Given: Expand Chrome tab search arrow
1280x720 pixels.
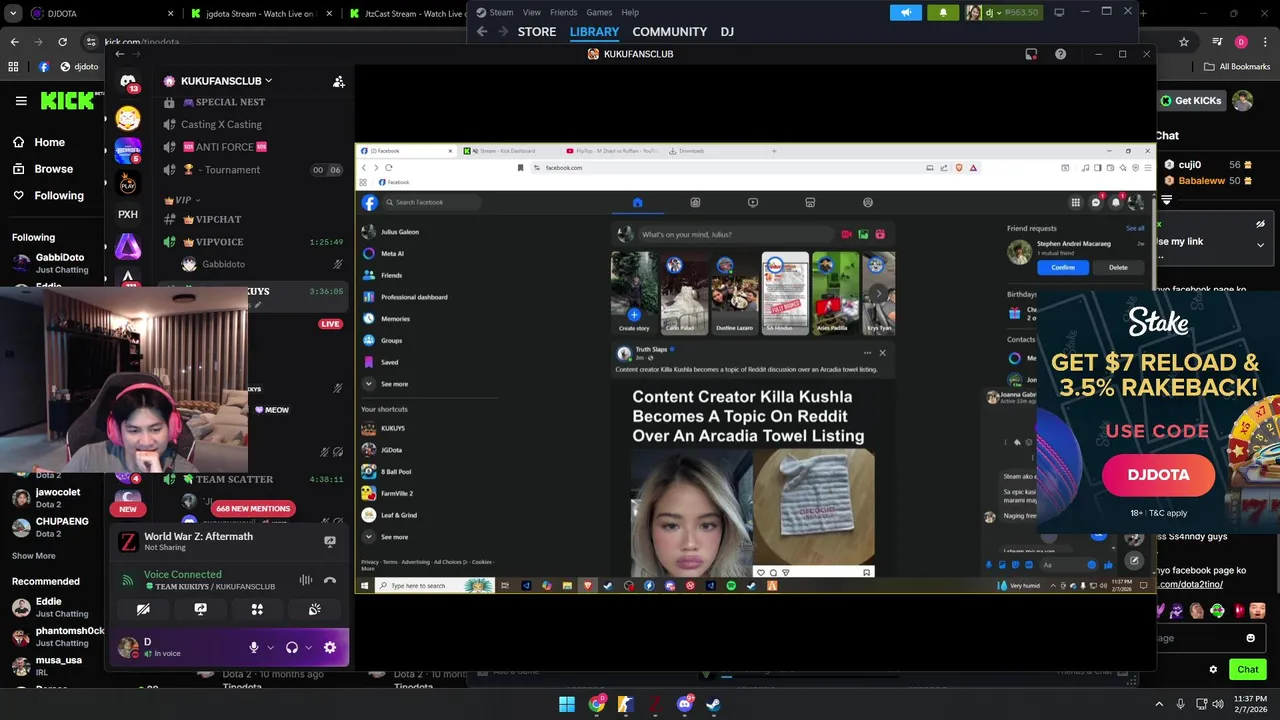Looking at the screenshot, I should point(13,13).
